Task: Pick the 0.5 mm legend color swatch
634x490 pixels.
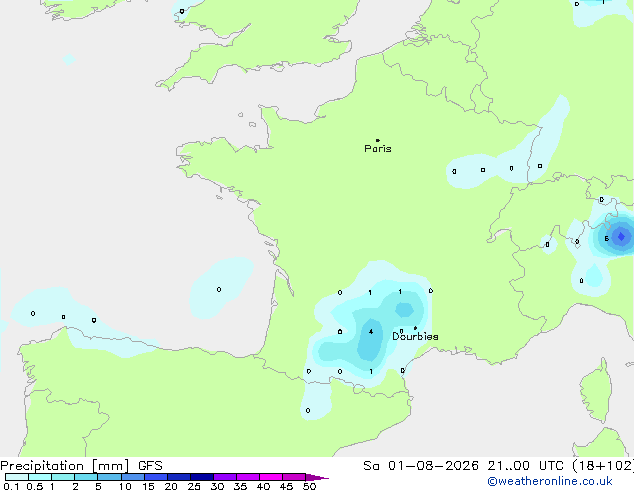Action: [x=40, y=477]
